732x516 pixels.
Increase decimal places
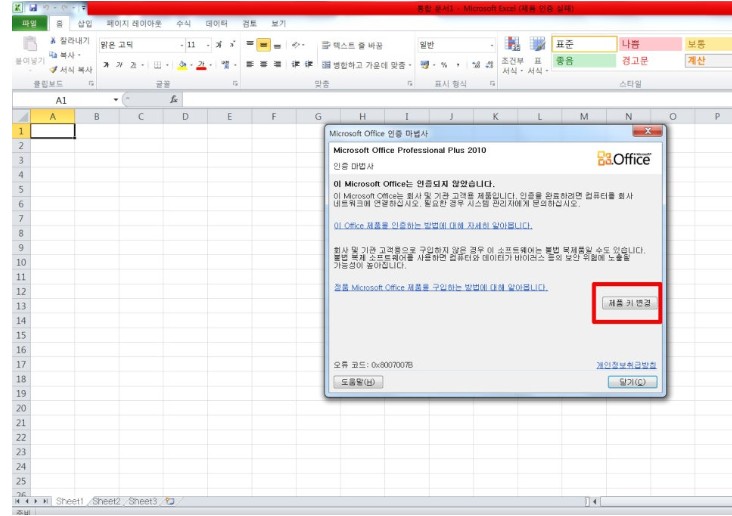click(476, 64)
